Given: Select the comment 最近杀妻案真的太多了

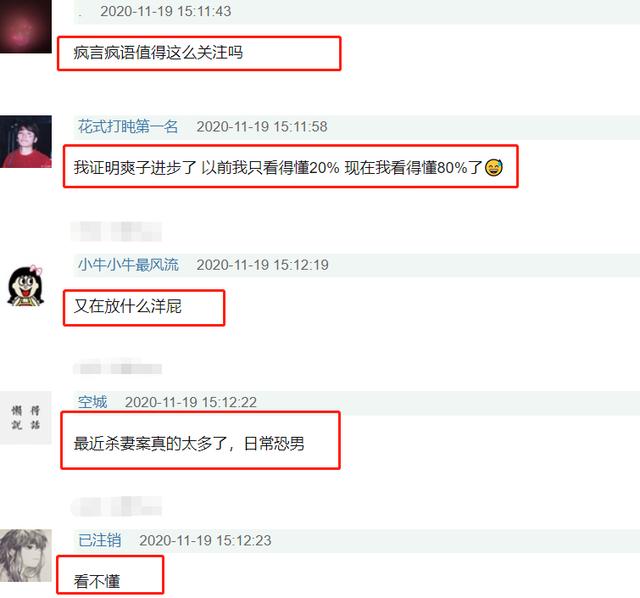Looking at the screenshot, I should point(189,444).
